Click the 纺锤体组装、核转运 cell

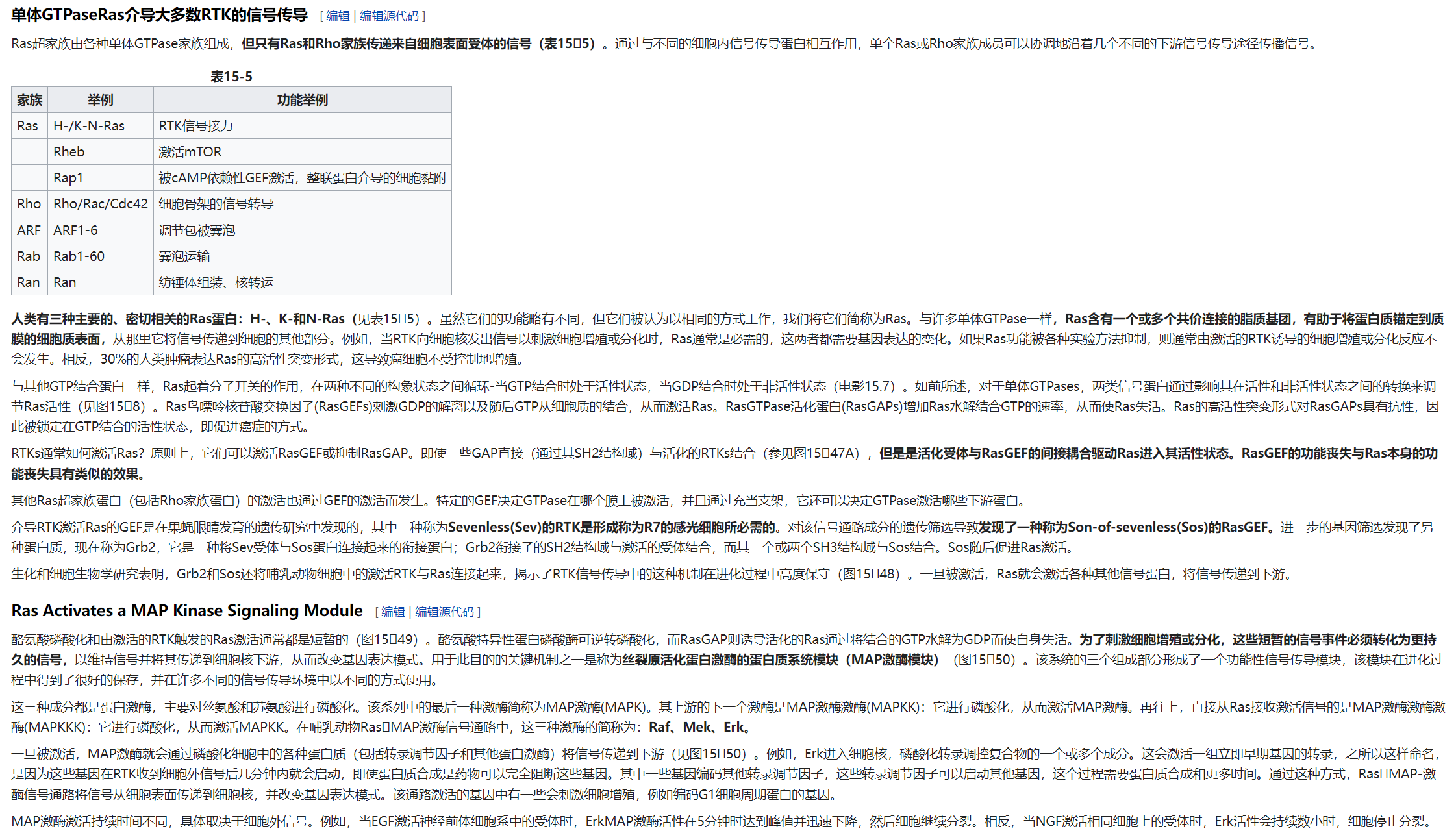pyautogui.click(x=303, y=282)
